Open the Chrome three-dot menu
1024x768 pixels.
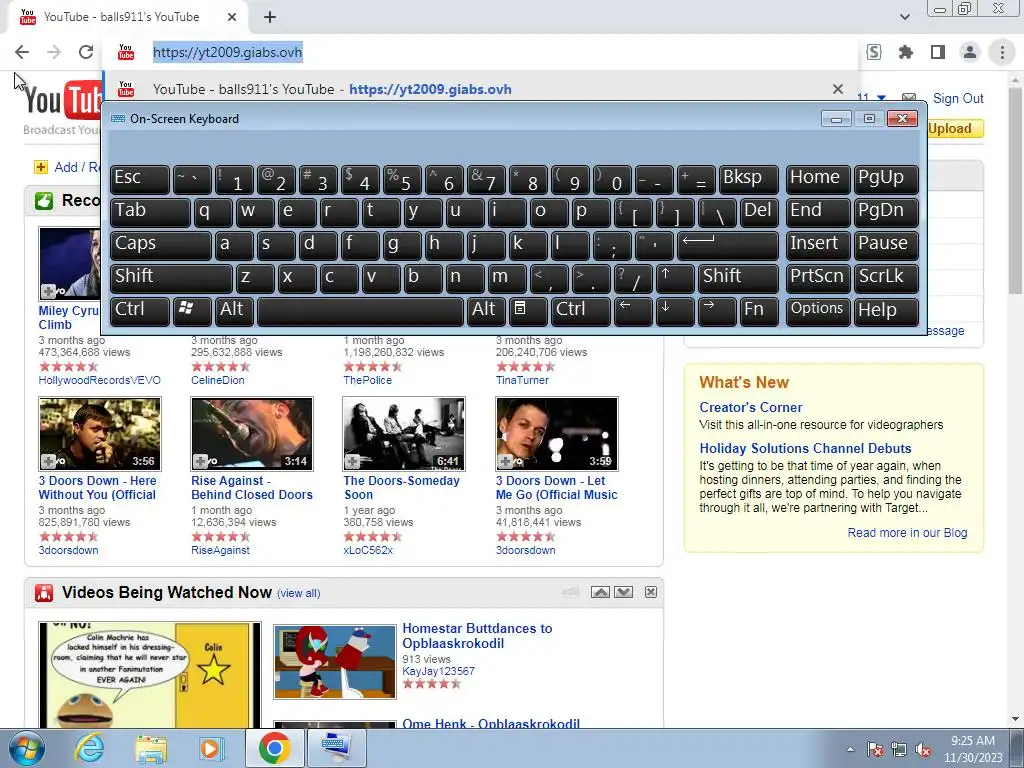pos(1002,52)
